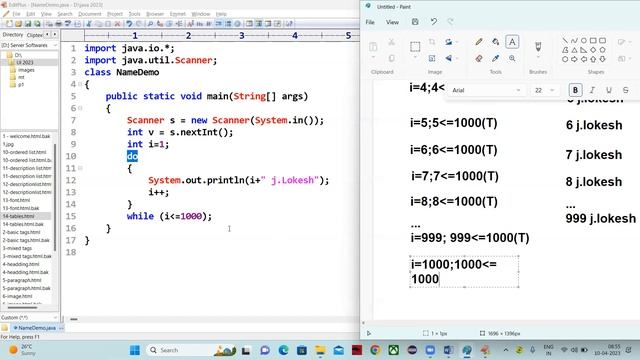
Task: Select the Eraser tool in Paint
Action: tap(479, 58)
